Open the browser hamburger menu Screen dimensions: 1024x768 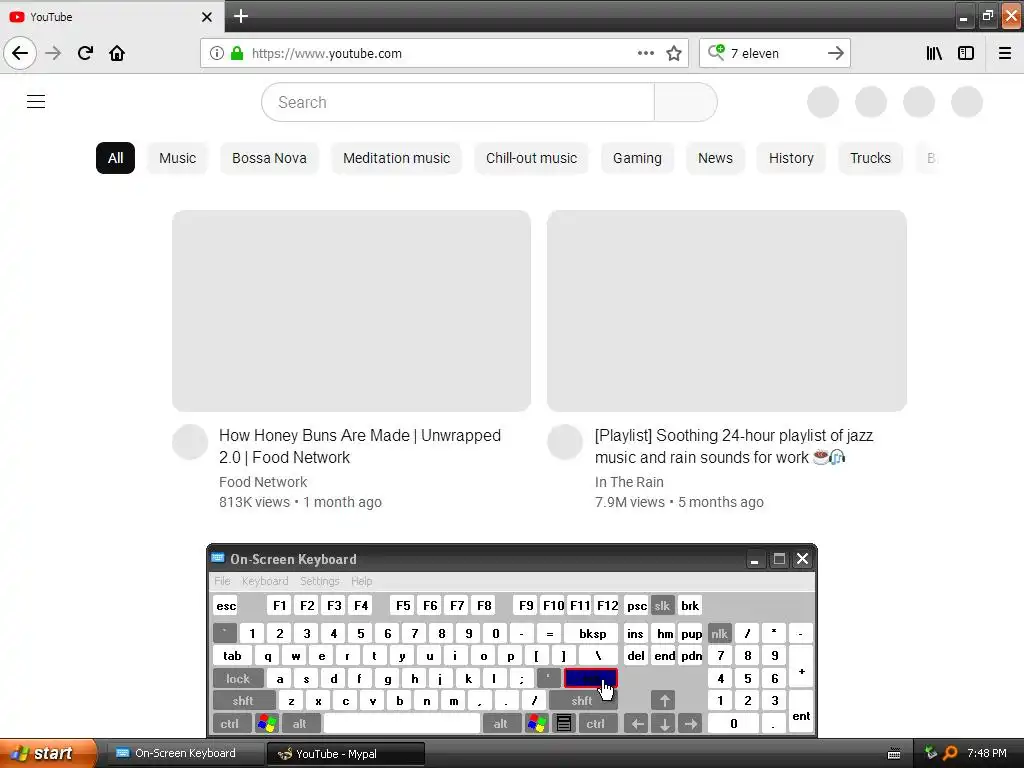pyautogui.click(x=1005, y=53)
